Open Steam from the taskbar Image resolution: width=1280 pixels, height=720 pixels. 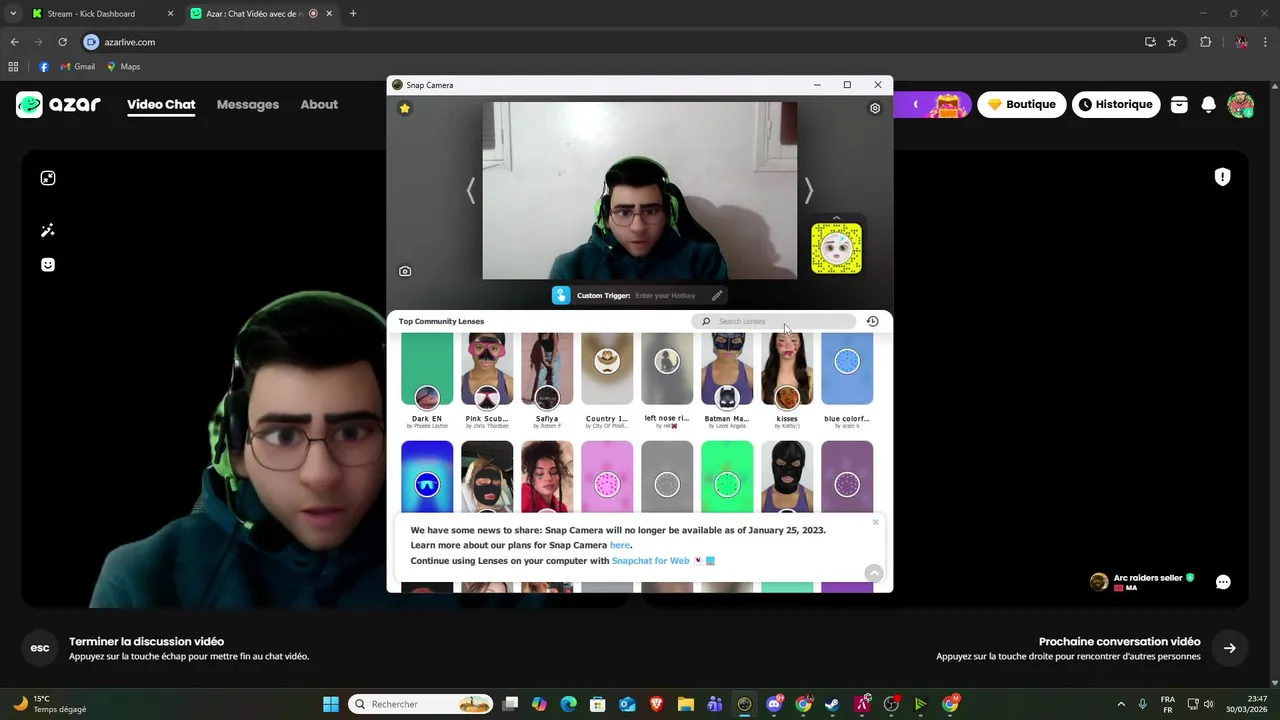832,704
